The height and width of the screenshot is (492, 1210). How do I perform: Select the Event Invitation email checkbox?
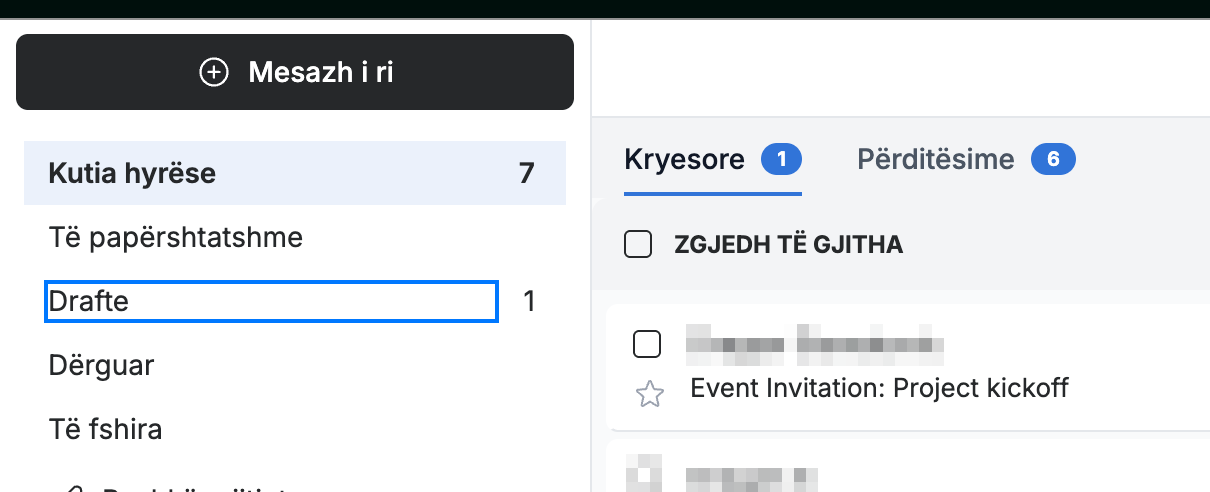(x=648, y=344)
